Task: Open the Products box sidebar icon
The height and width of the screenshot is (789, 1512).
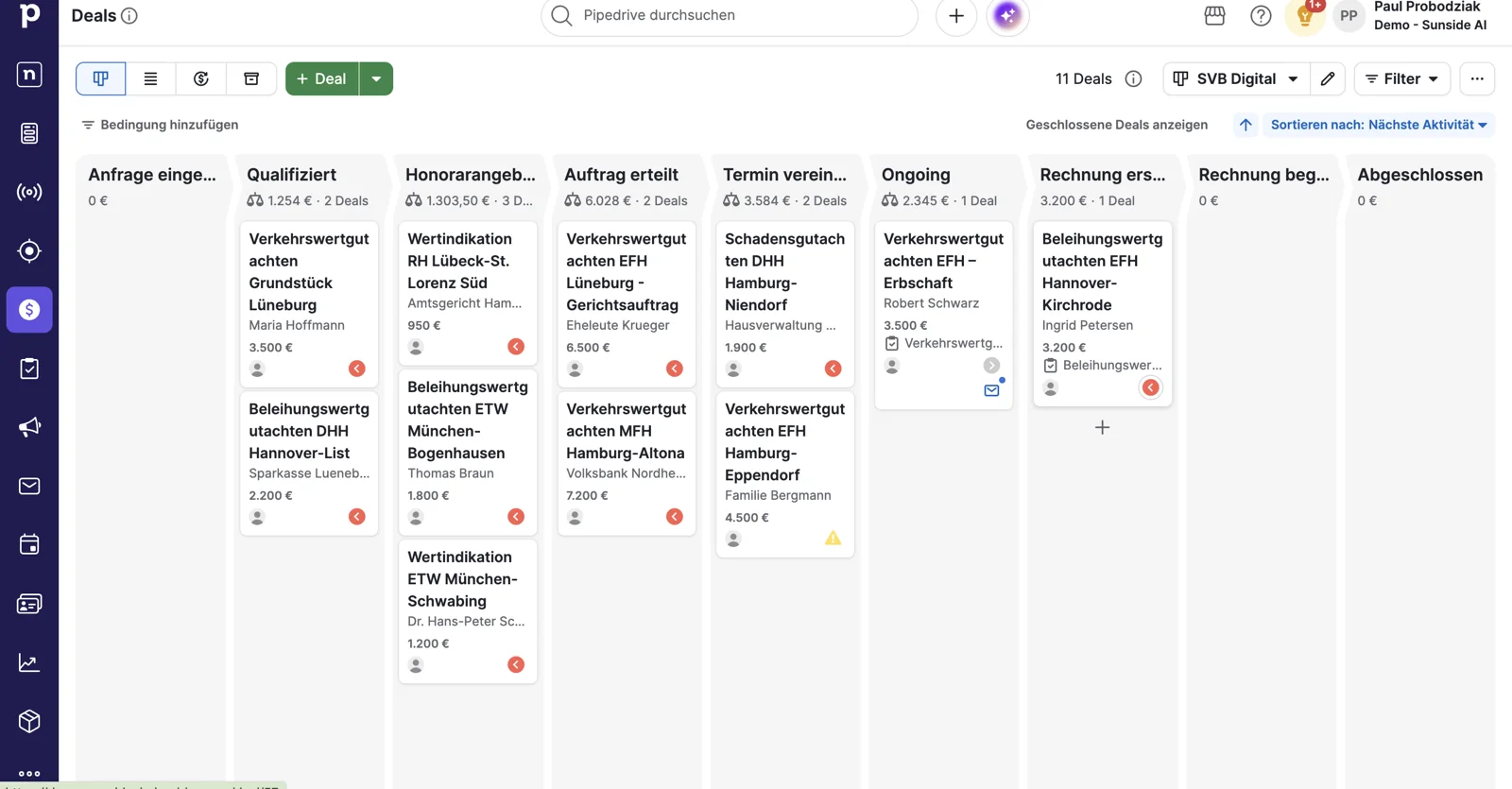Action: (x=29, y=721)
